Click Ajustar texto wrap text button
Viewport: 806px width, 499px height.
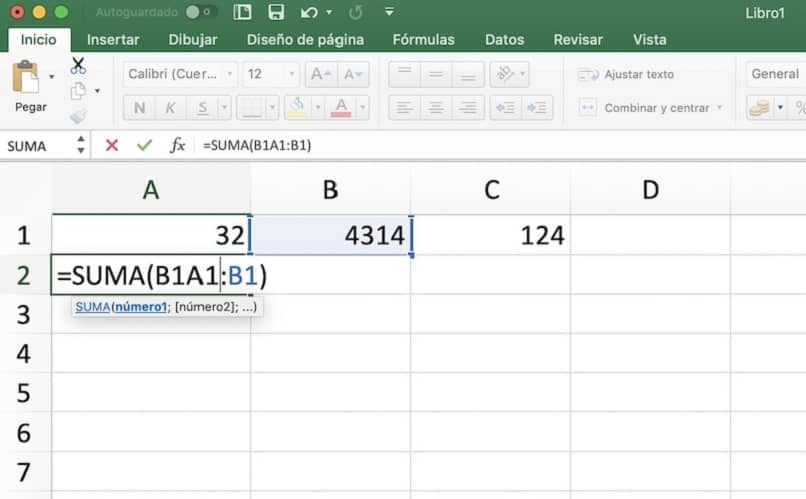[626, 75]
